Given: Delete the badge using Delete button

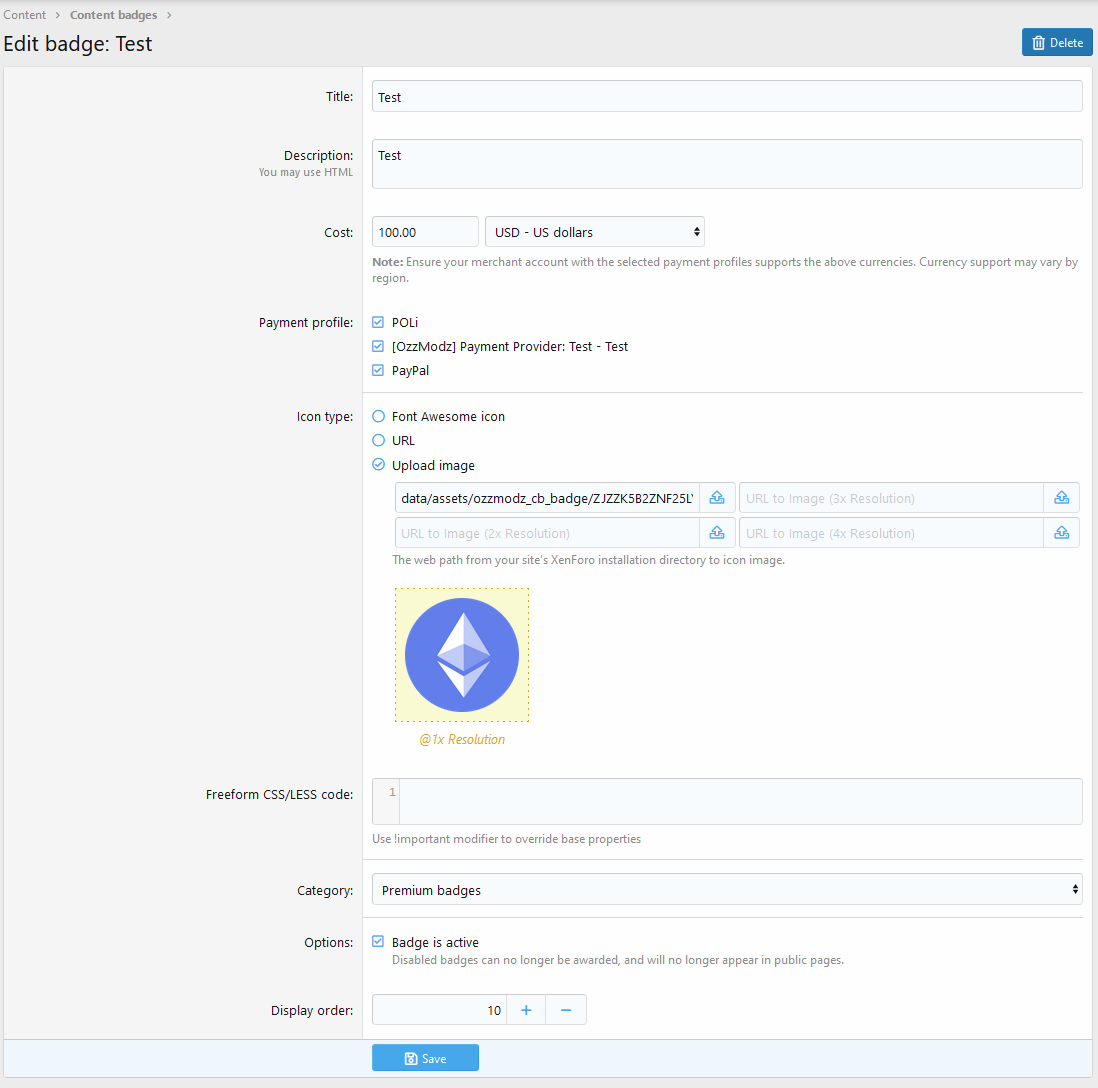Looking at the screenshot, I should tap(1057, 42).
